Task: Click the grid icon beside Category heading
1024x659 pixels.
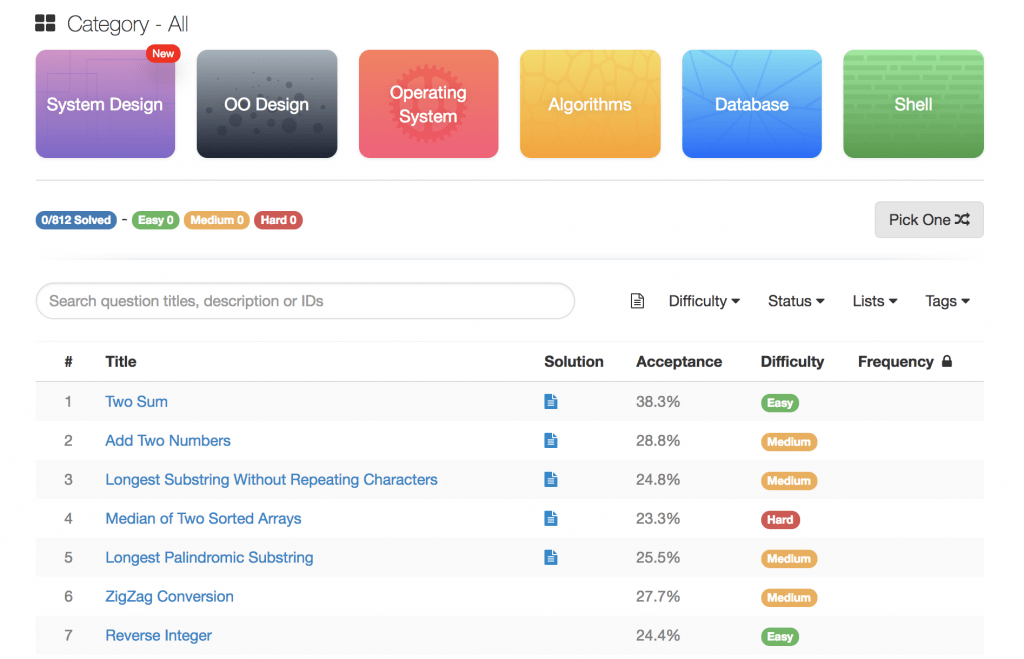Action: [45, 24]
